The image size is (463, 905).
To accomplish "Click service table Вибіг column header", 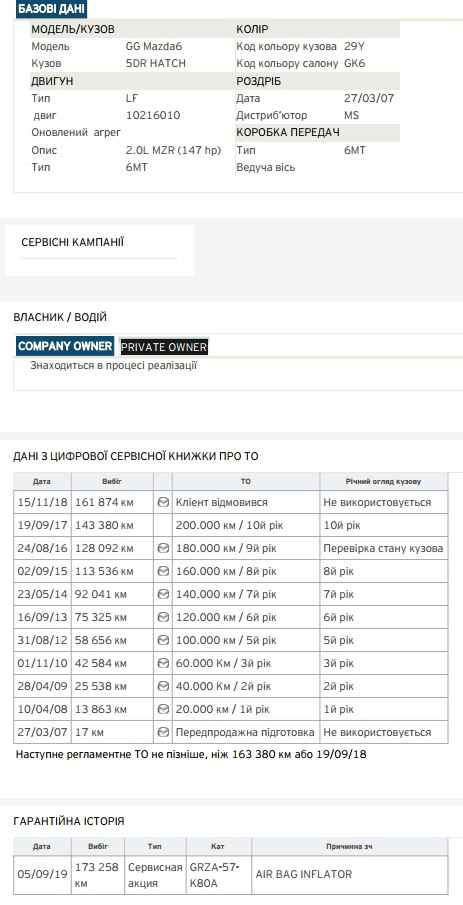I will click(112, 481).
